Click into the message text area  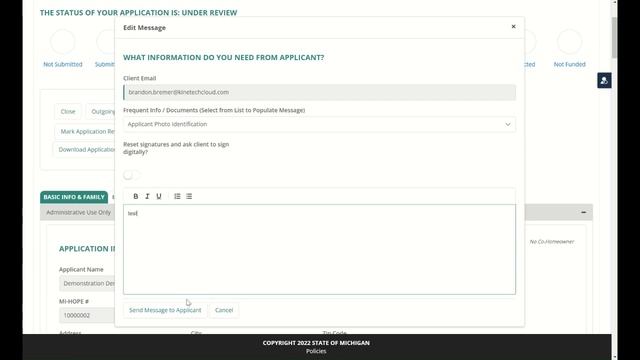coord(319,249)
